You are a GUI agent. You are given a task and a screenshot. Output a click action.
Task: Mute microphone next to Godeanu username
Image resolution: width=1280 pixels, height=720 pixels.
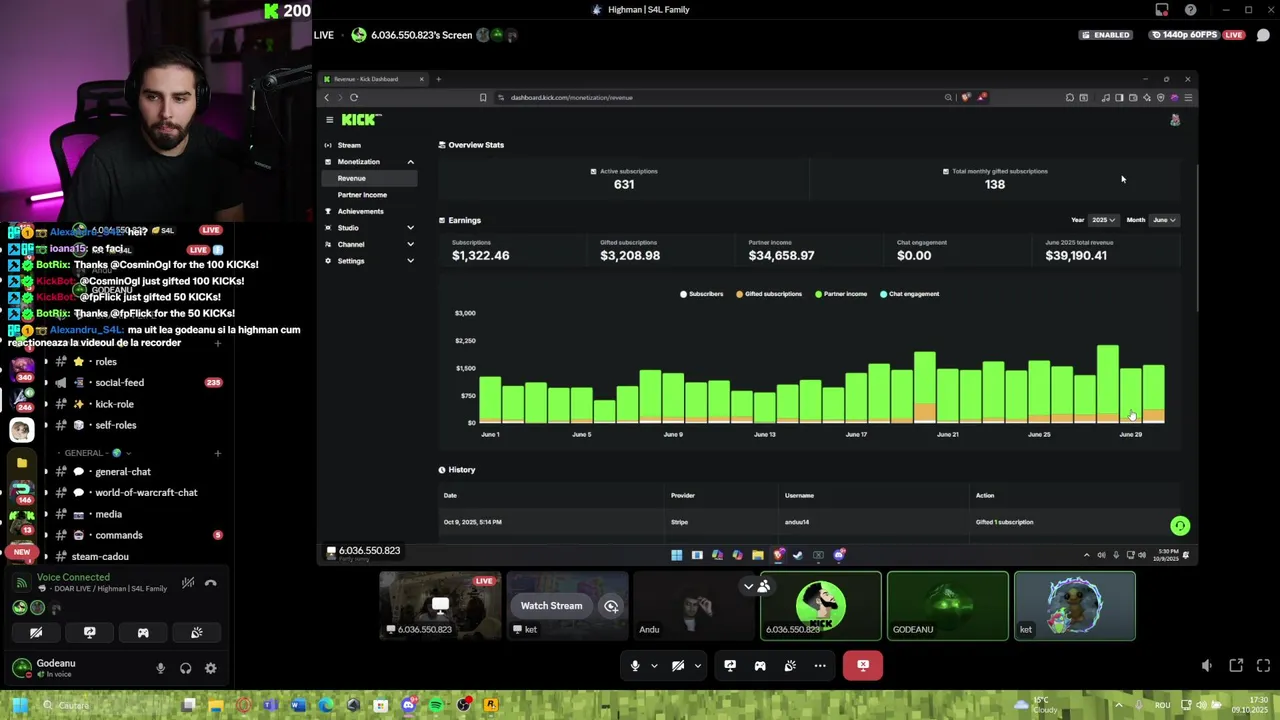pyautogui.click(x=160, y=668)
